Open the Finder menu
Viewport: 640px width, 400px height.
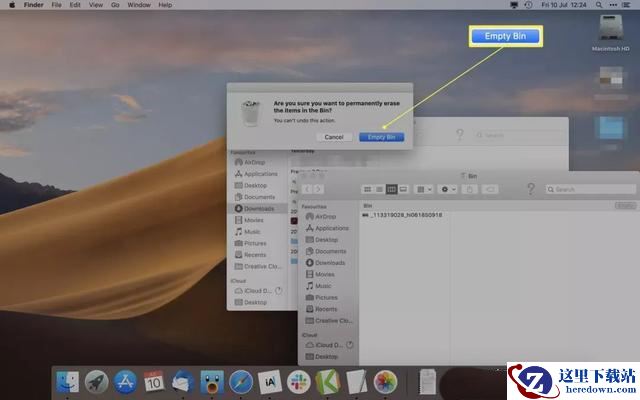(33, 5)
